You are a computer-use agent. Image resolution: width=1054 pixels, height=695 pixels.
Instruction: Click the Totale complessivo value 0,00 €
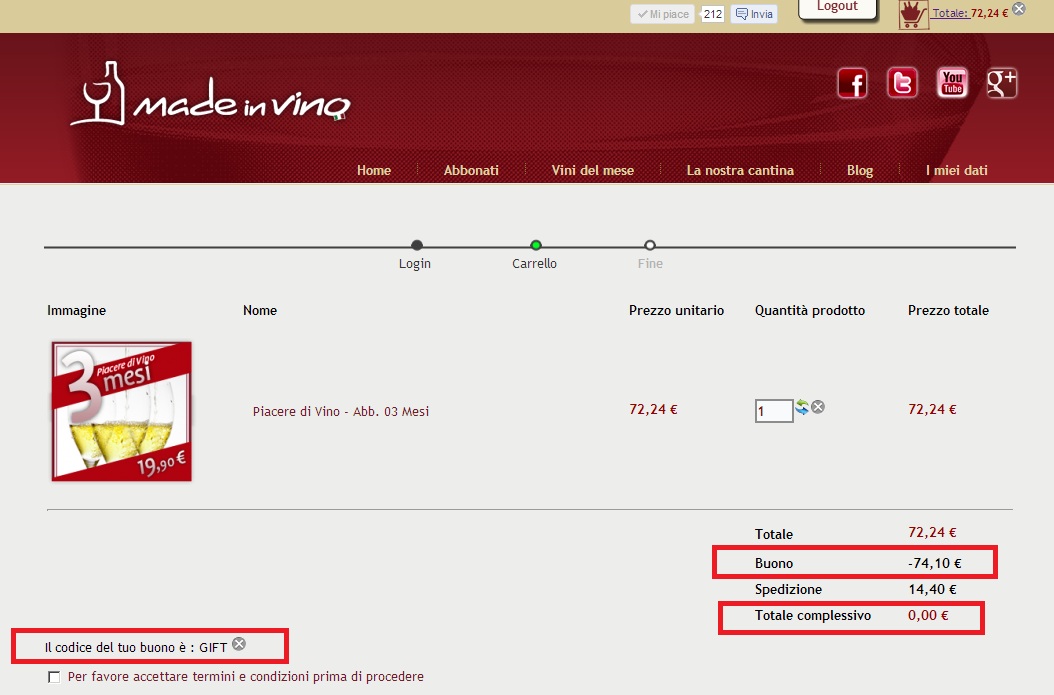[x=928, y=616]
